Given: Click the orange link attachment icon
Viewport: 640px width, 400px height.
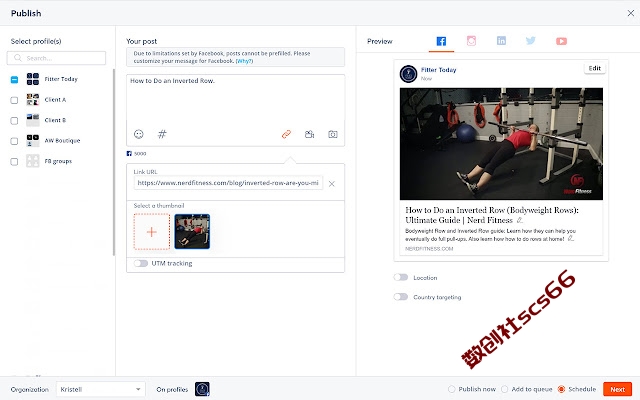Looking at the screenshot, I should click(x=286, y=134).
